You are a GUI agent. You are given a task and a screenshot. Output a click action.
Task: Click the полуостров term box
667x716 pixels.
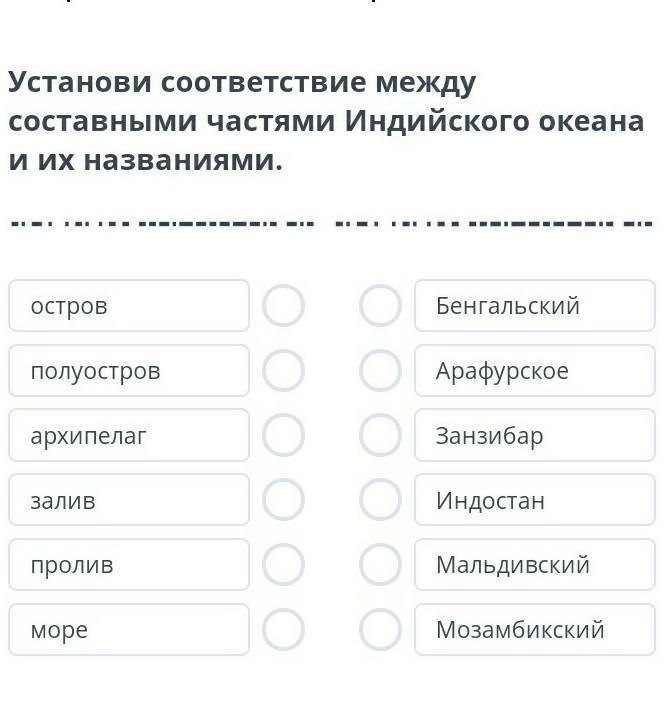129,371
